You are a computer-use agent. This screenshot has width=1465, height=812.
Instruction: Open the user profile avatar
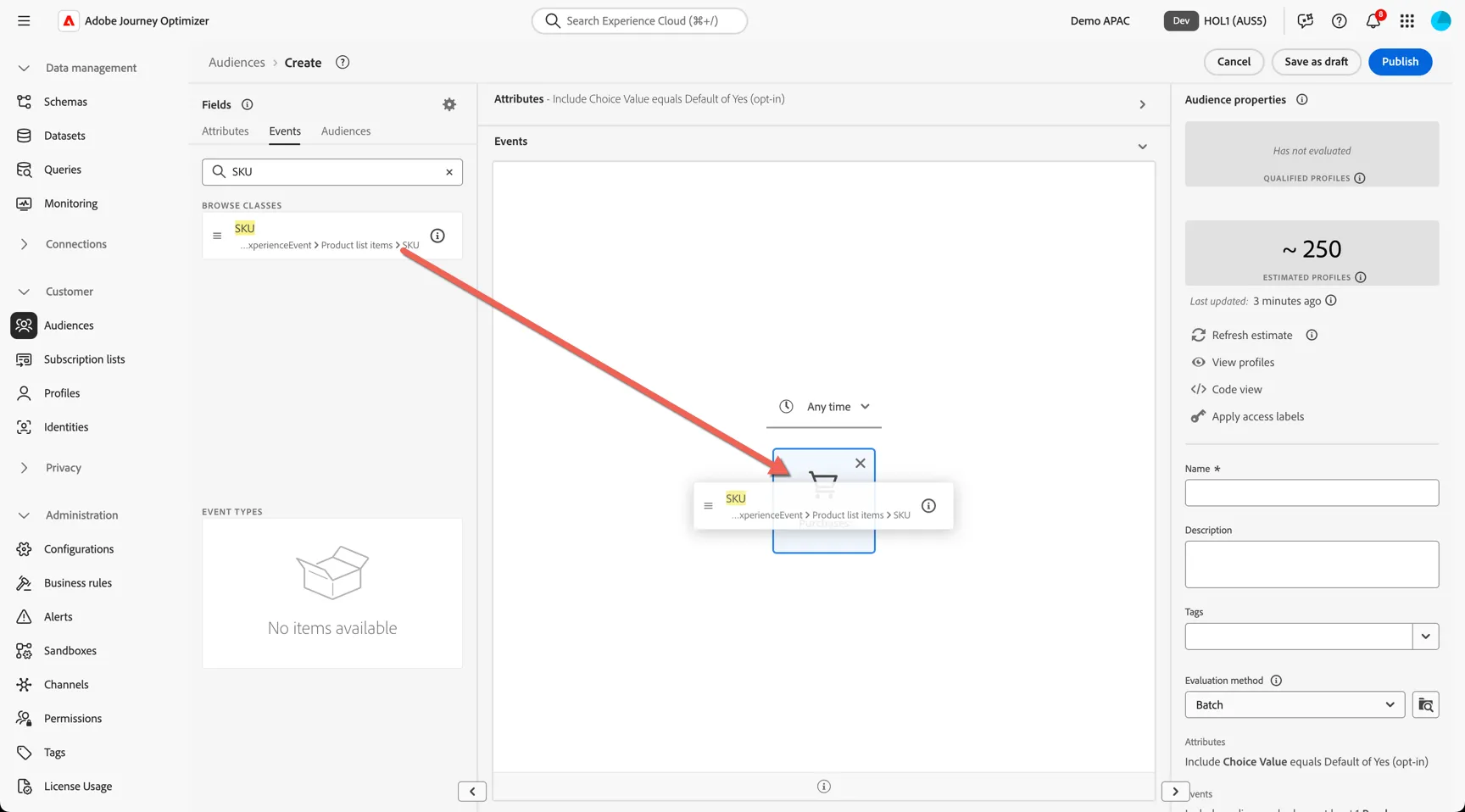click(x=1440, y=21)
